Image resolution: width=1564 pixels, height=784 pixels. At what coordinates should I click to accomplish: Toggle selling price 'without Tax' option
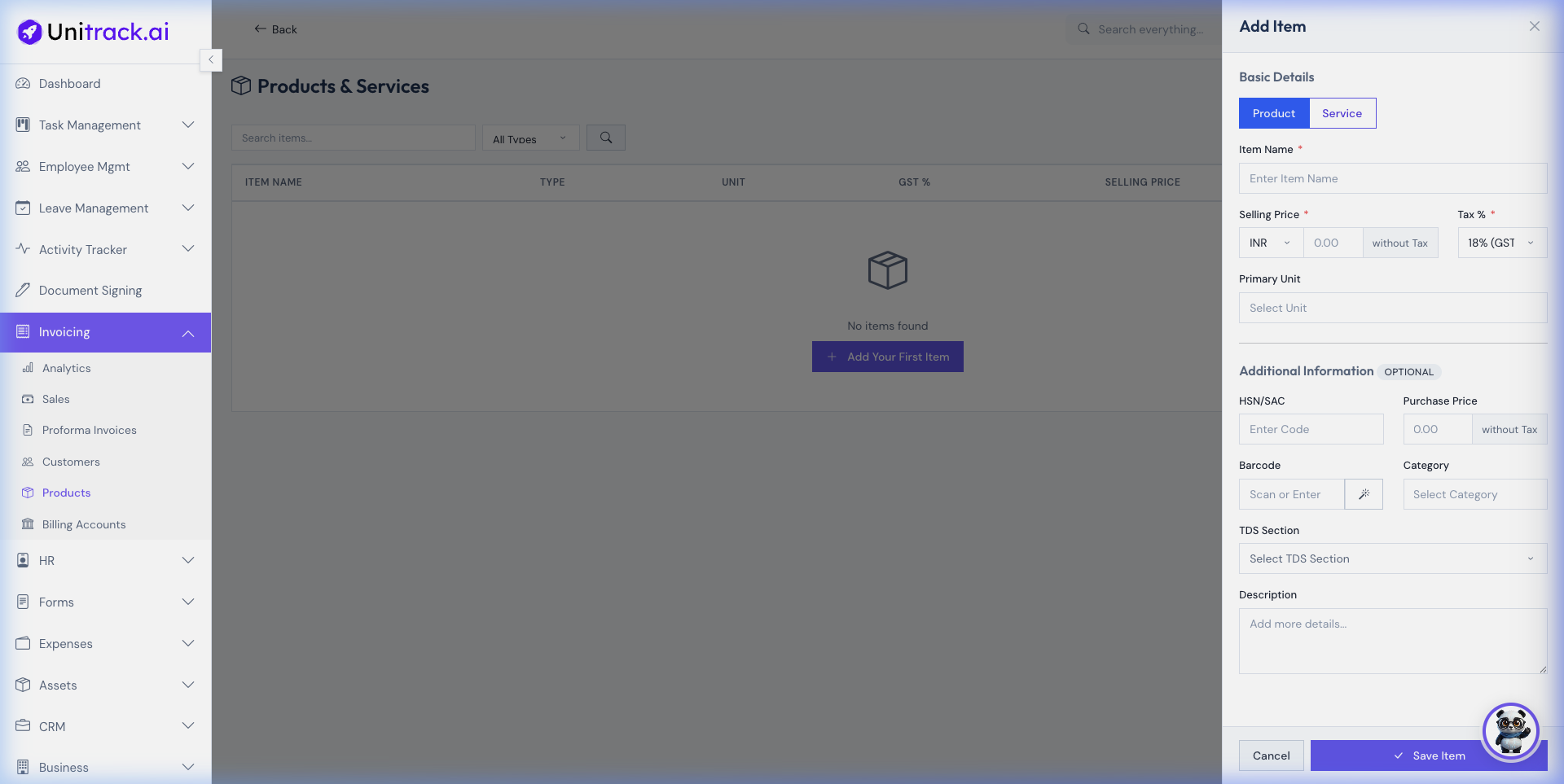point(1399,243)
